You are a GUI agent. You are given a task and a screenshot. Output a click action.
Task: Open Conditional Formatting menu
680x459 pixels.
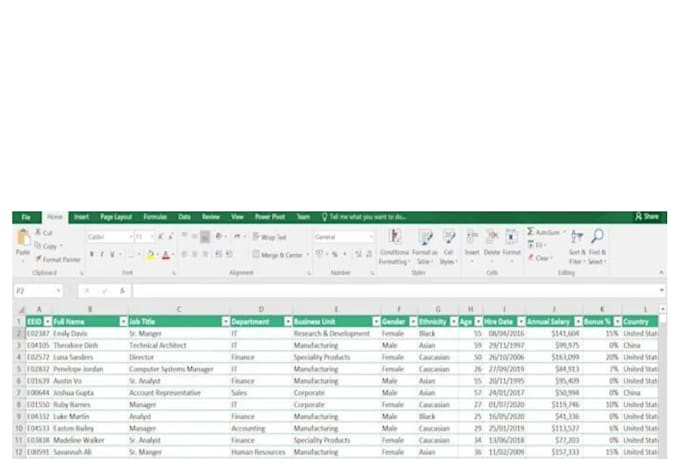click(394, 246)
